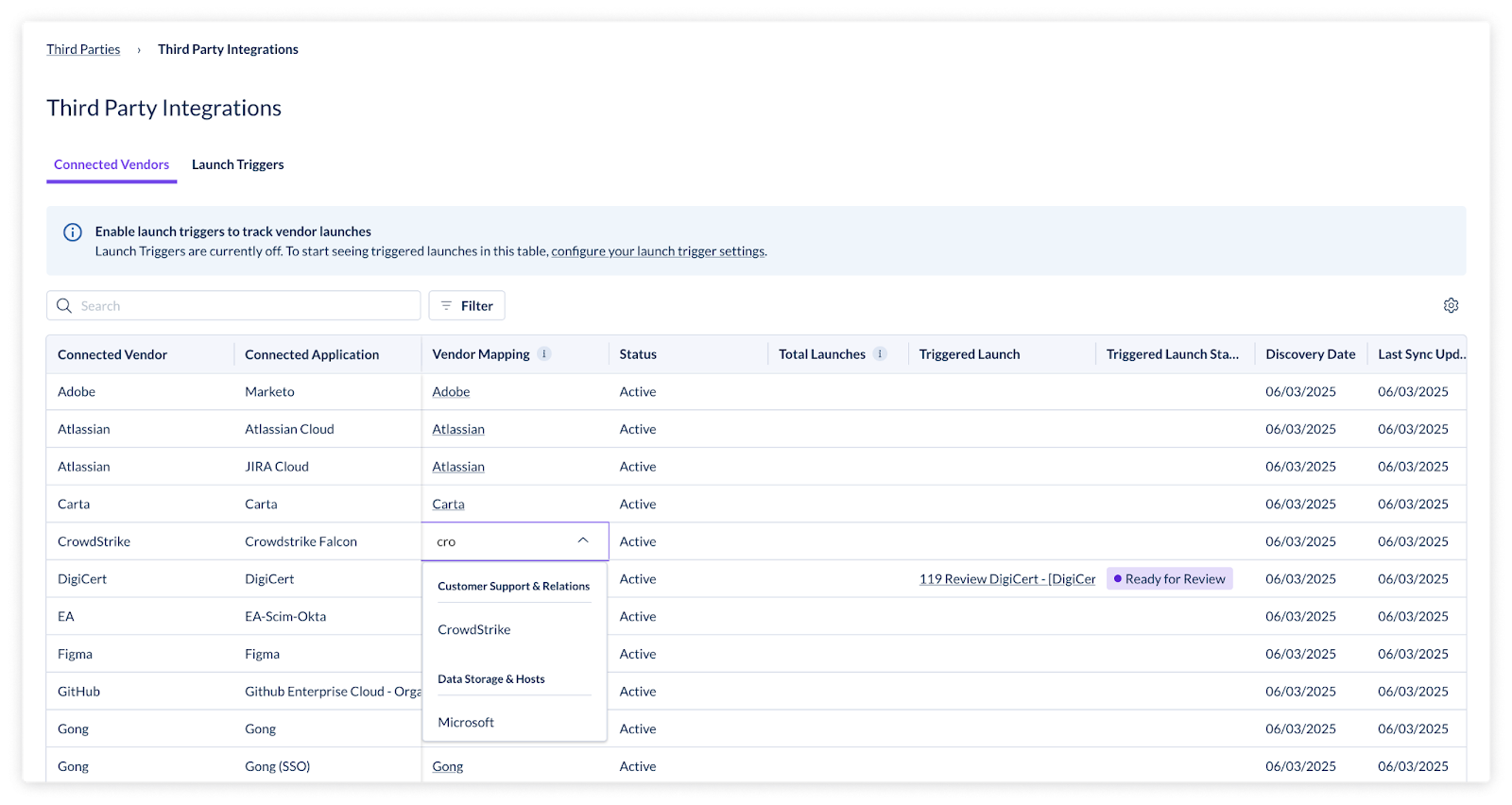Click the Total Launches column header text
The height and width of the screenshot is (805, 1512).
(822, 354)
